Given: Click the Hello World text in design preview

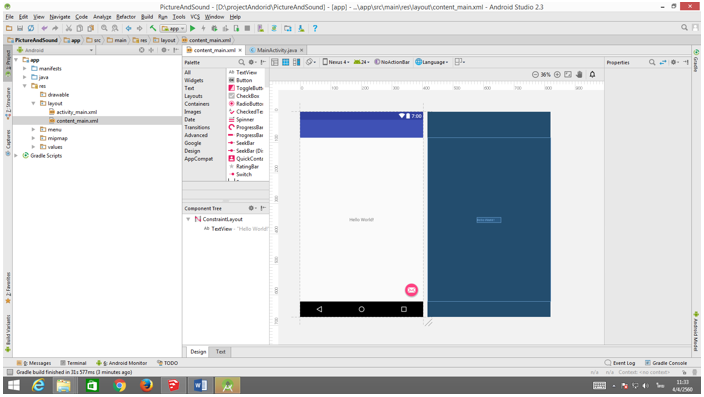Looking at the screenshot, I should click(x=361, y=220).
